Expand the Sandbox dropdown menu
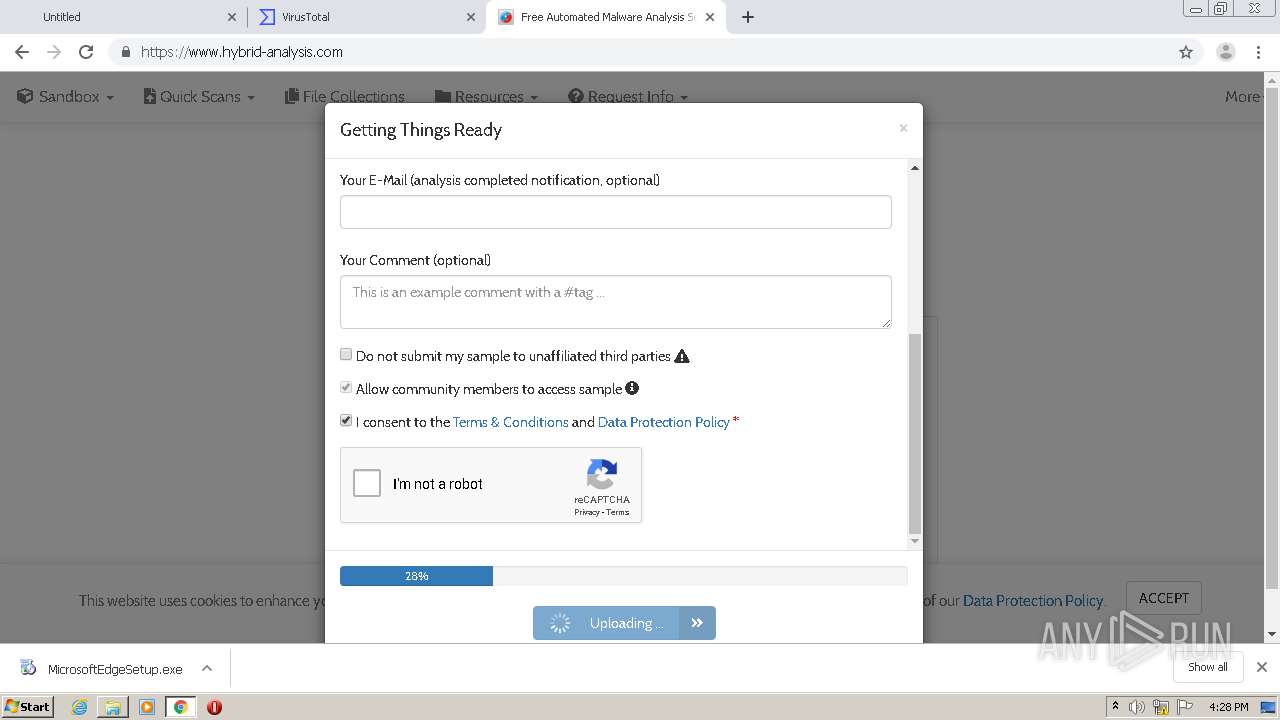The width and height of the screenshot is (1280, 720). pos(65,97)
